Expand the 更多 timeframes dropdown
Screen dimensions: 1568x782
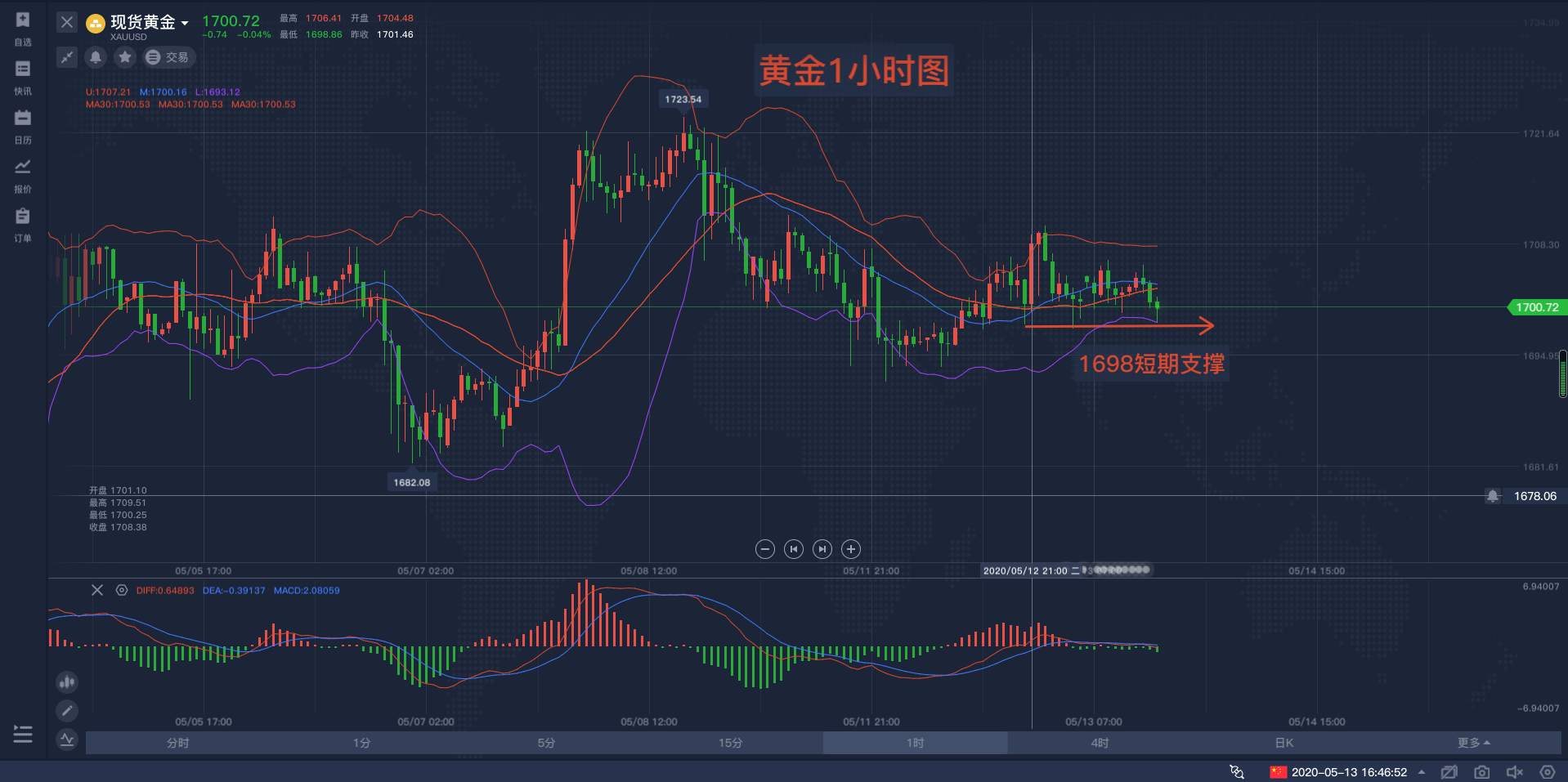(x=1473, y=743)
